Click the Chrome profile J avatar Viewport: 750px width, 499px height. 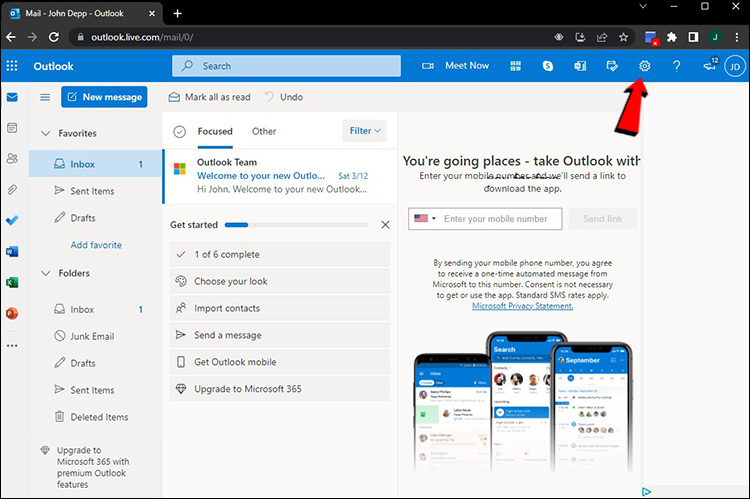(715, 37)
